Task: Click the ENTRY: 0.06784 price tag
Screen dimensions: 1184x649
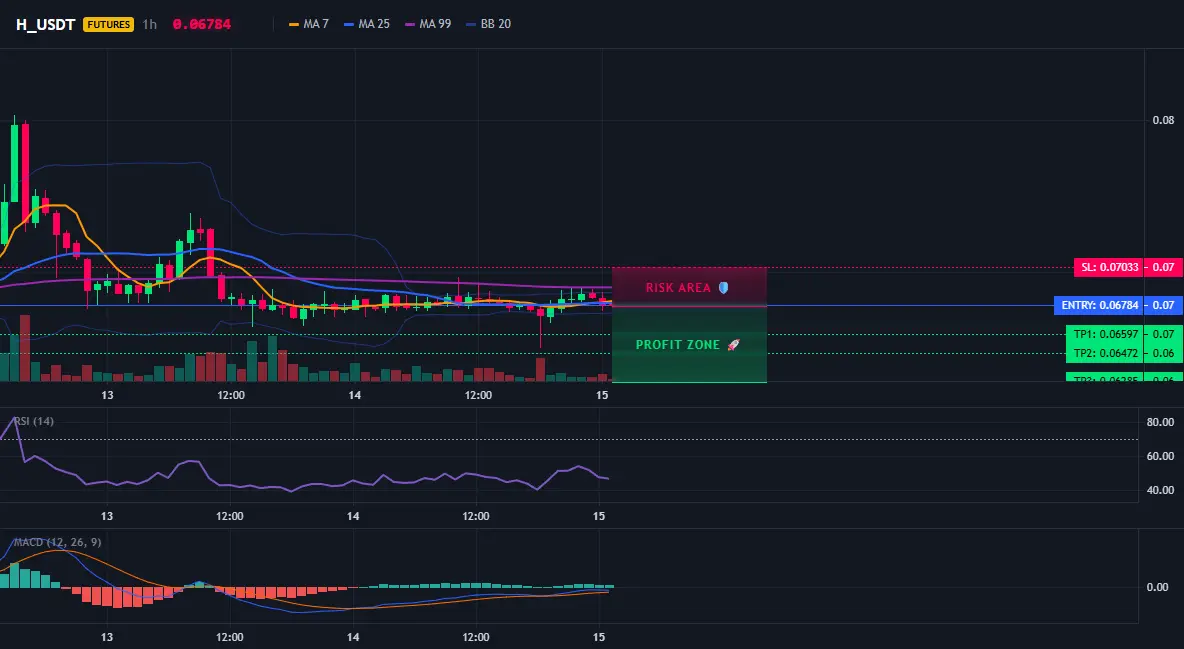Action: pos(1099,305)
